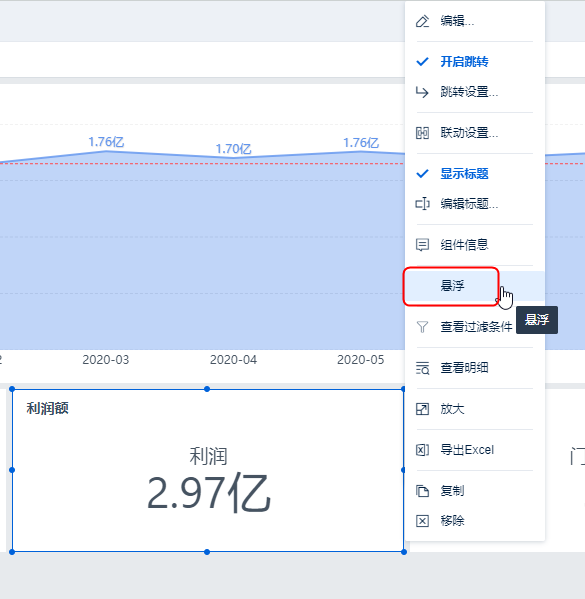Click the 2020-04 axis label
The width and height of the screenshot is (585, 599).
pyautogui.click(x=233, y=360)
